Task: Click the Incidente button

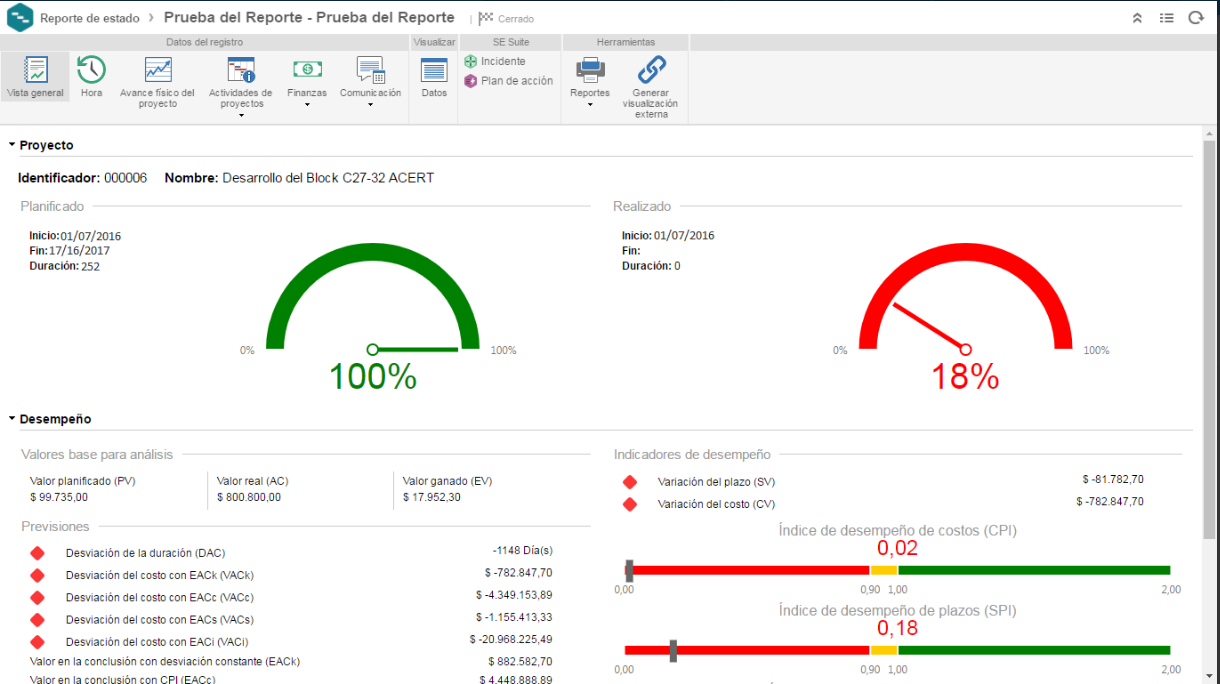Action: (495, 61)
